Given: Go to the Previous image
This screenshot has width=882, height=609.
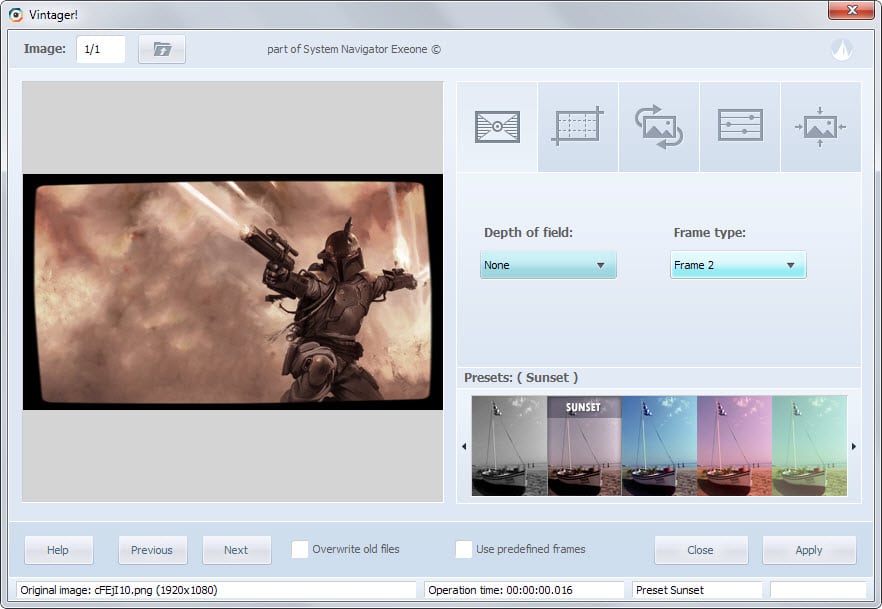Looking at the screenshot, I should point(152,550).
